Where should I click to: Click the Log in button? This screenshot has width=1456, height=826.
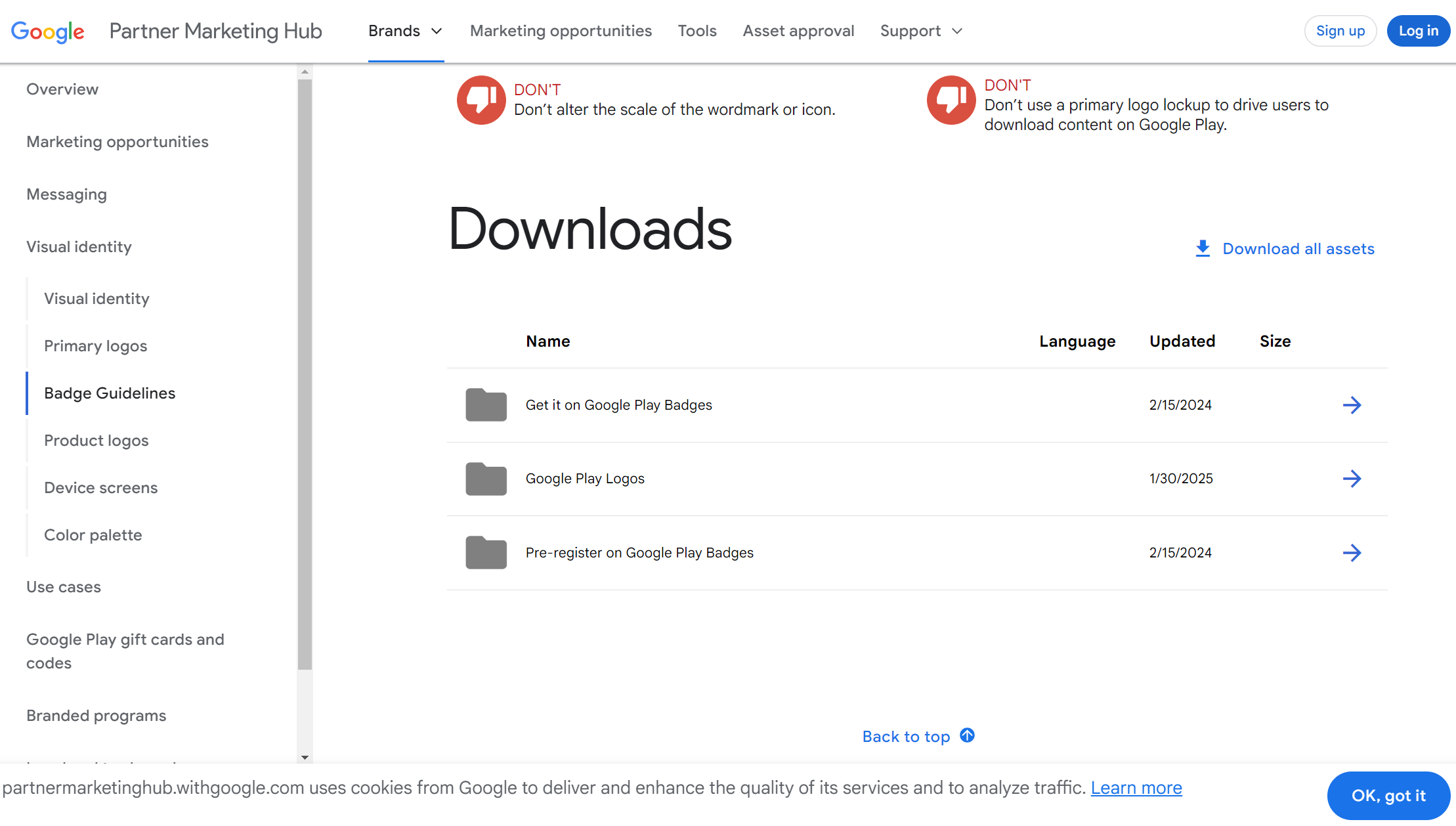[1418, 31]
